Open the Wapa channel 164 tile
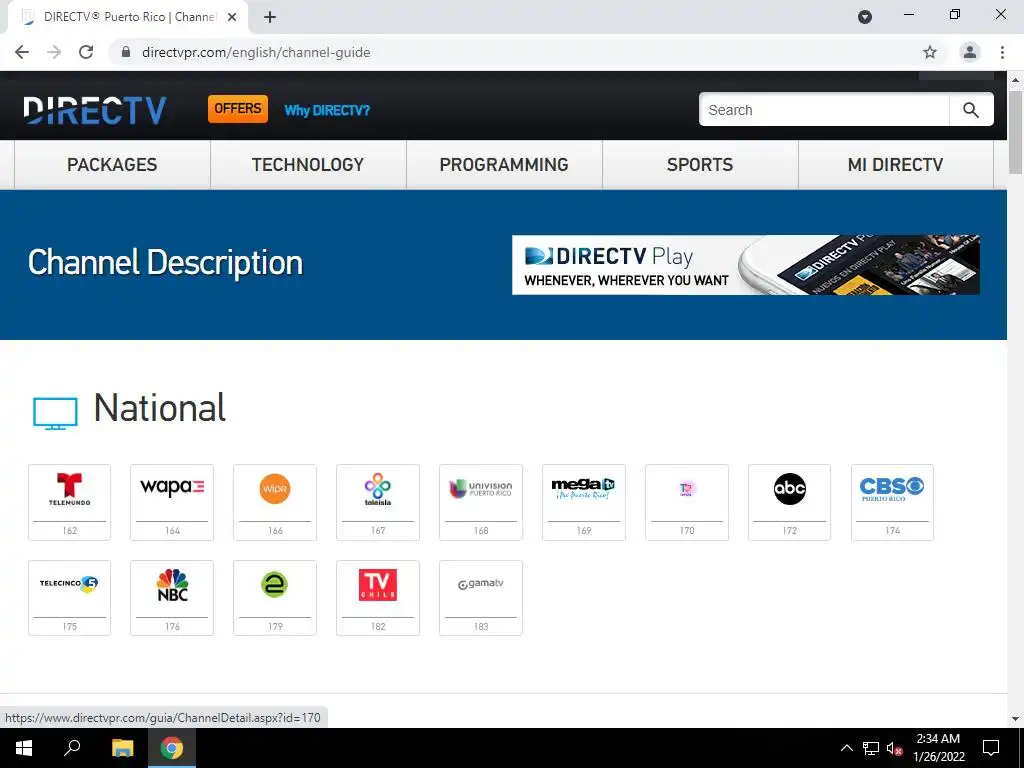This screenshot has width=1024, height=768. pyautogui.click(x=172, y=502)
